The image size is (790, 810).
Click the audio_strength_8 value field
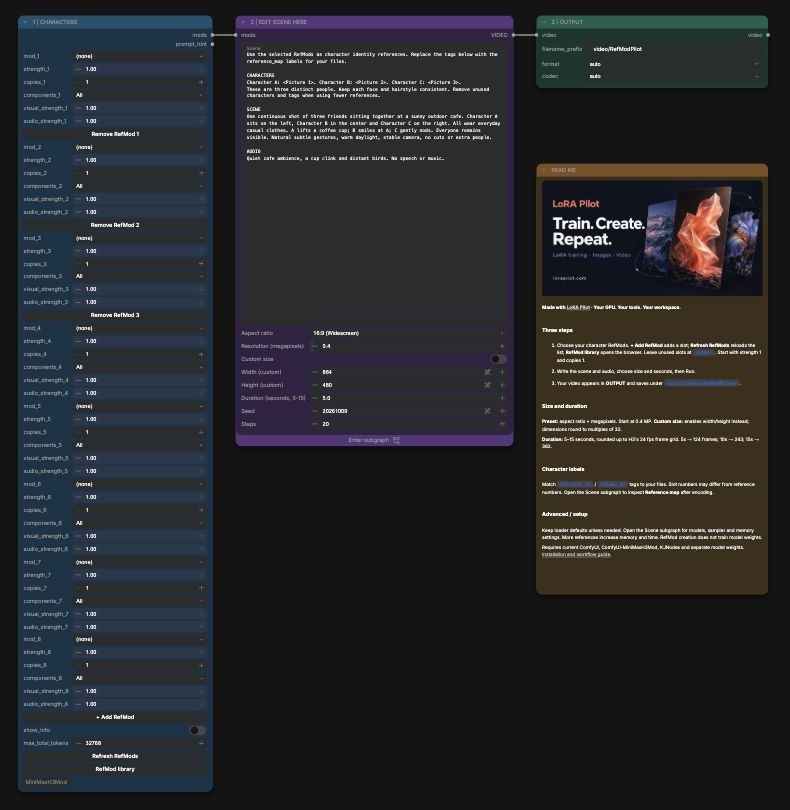tap(140, 704)
